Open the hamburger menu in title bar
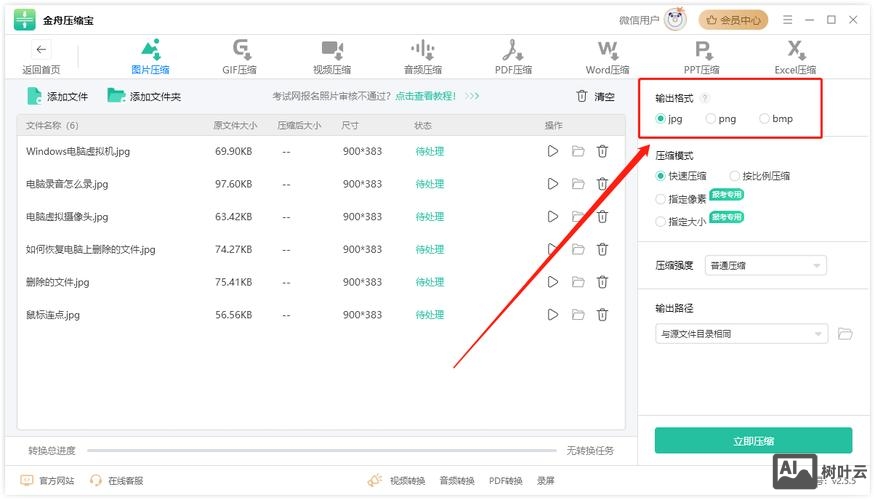 [787, 20]
